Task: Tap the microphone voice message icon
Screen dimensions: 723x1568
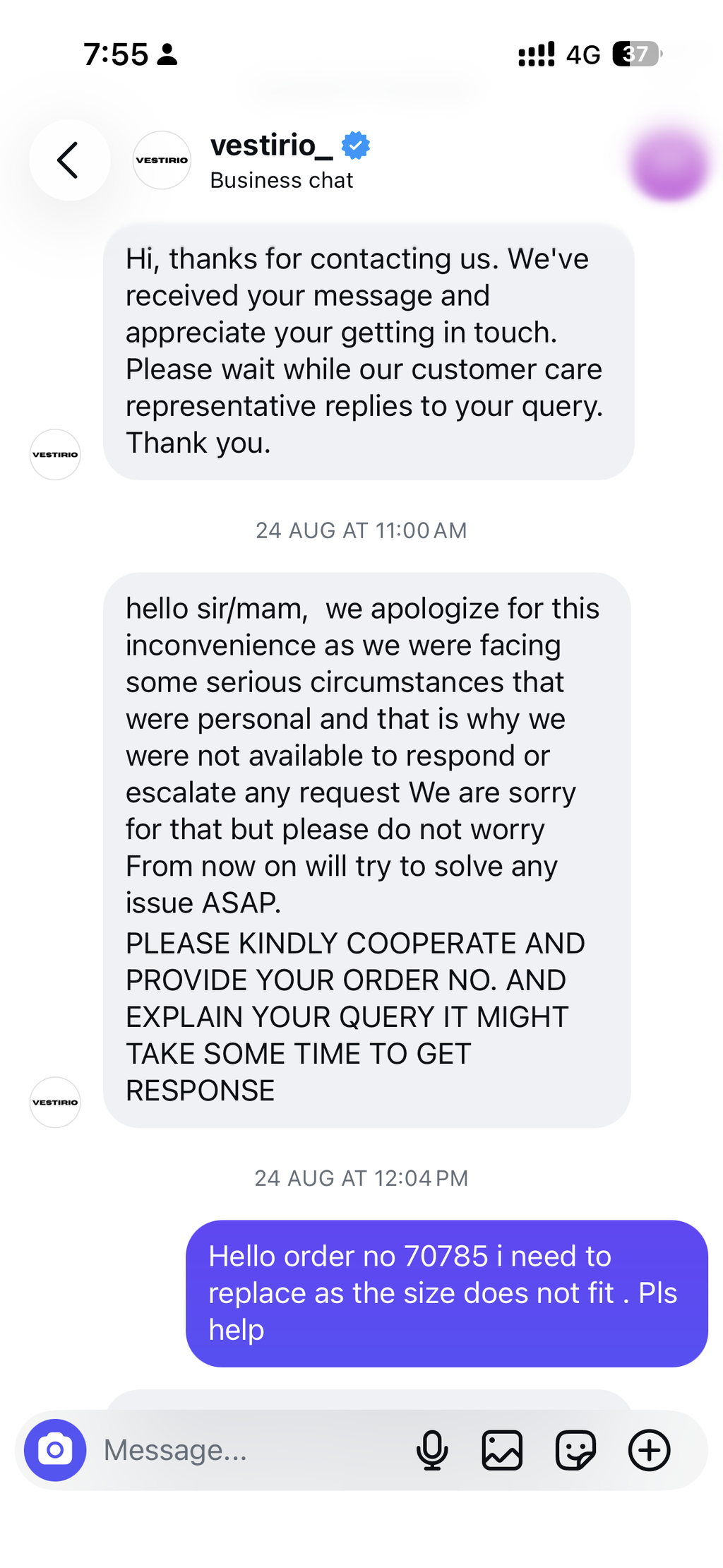Action: [432, 1450]
